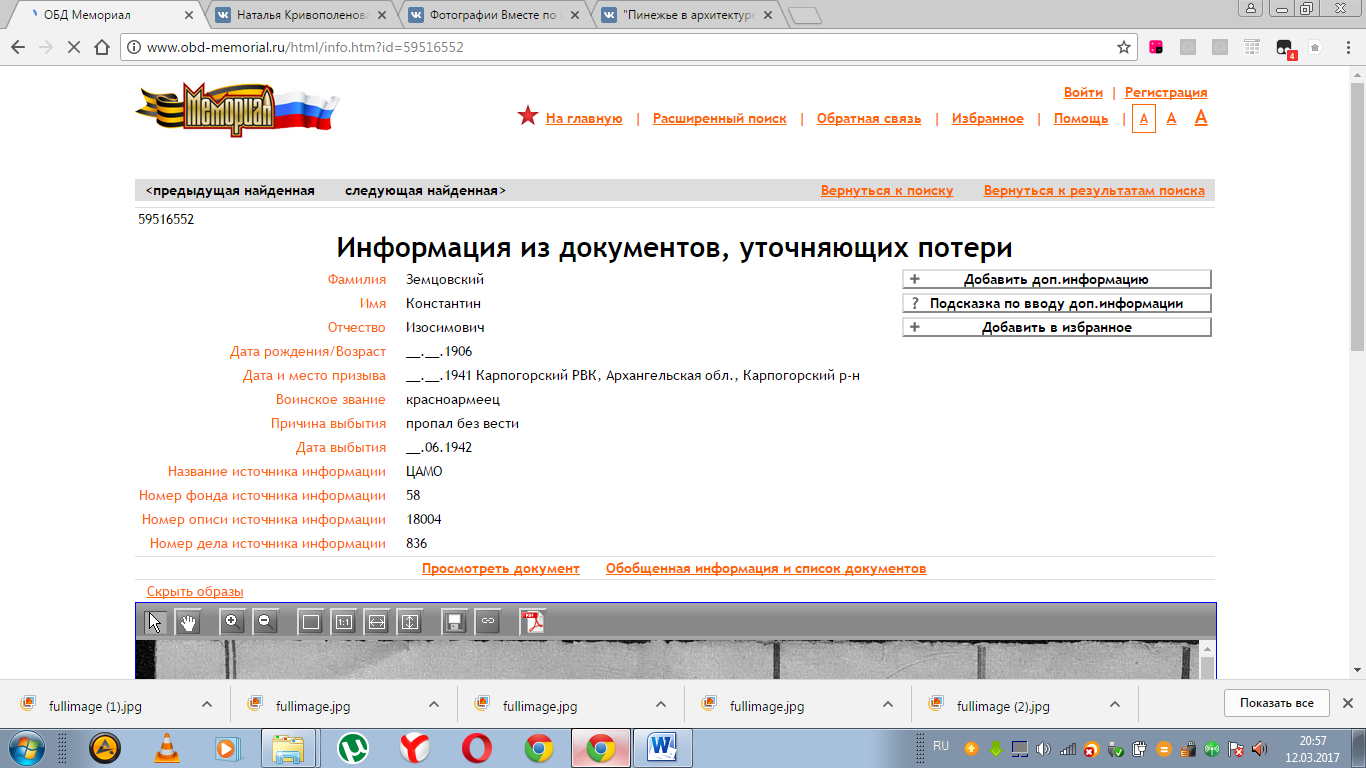The height and width of the screenshot is (768, 1366).
Task: Set viewer to 1:1 actual size
Action: click(x=344, y=622)
